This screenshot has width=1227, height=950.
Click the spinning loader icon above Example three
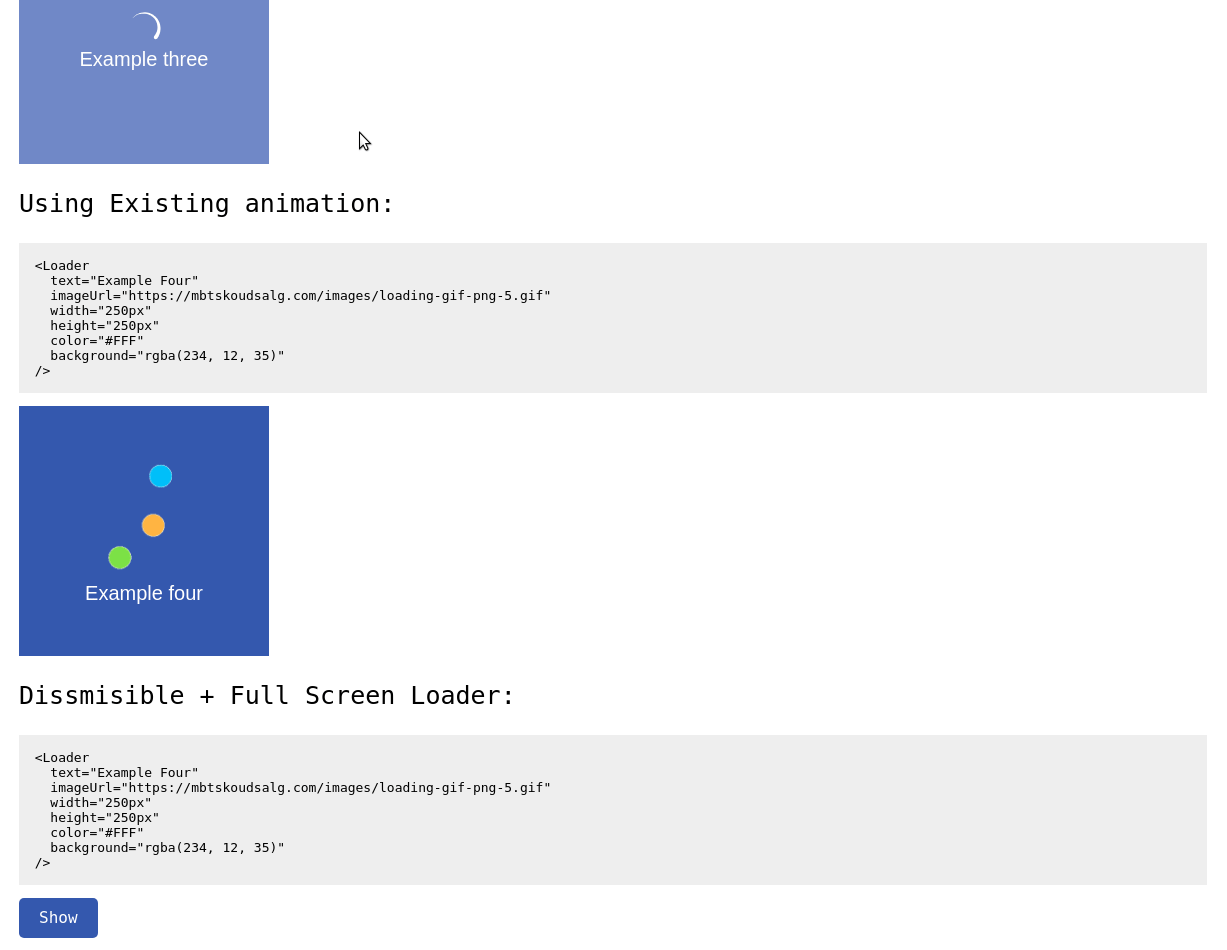(x=146, y=26)
